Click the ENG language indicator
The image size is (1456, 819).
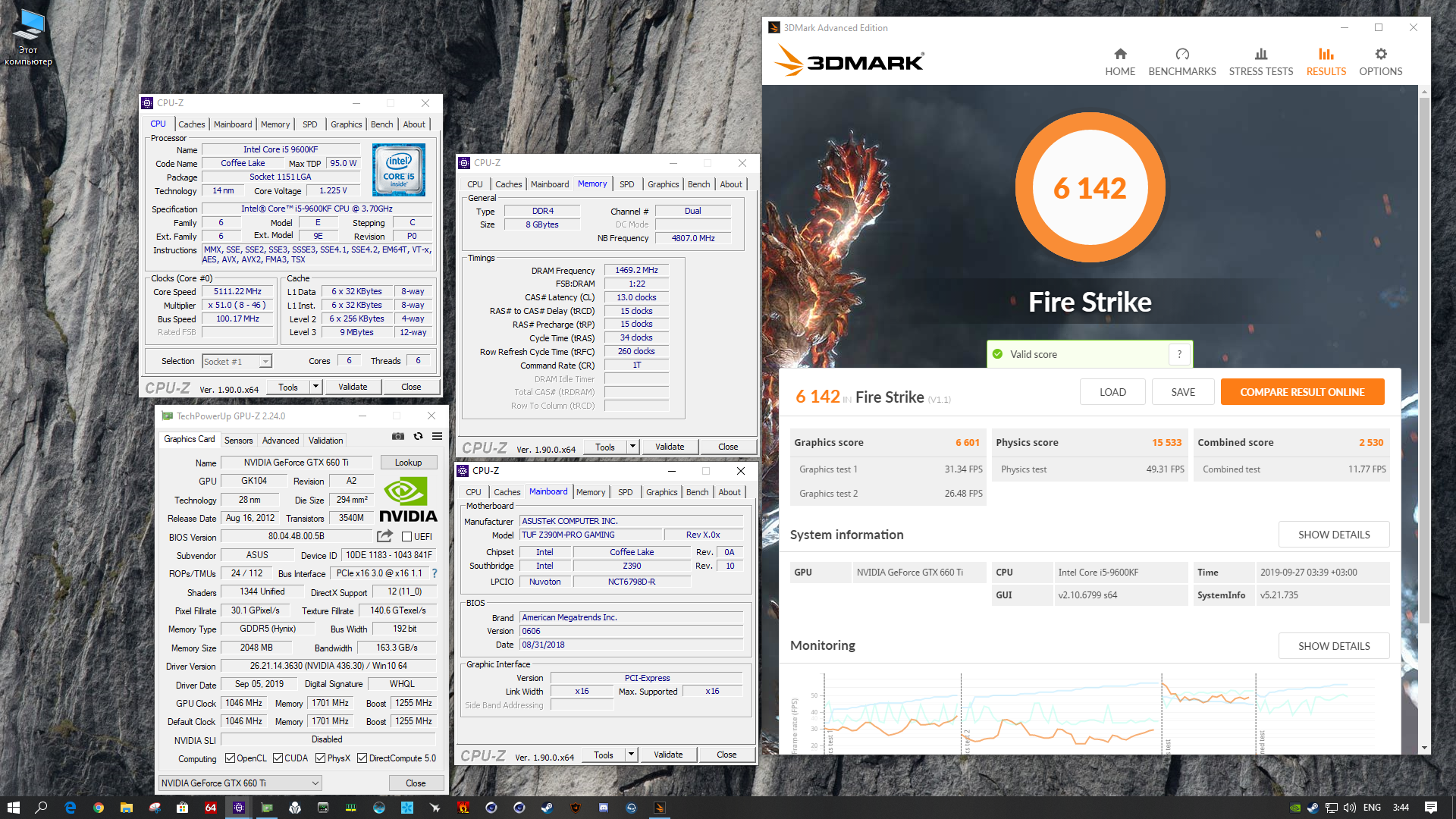1372,808
